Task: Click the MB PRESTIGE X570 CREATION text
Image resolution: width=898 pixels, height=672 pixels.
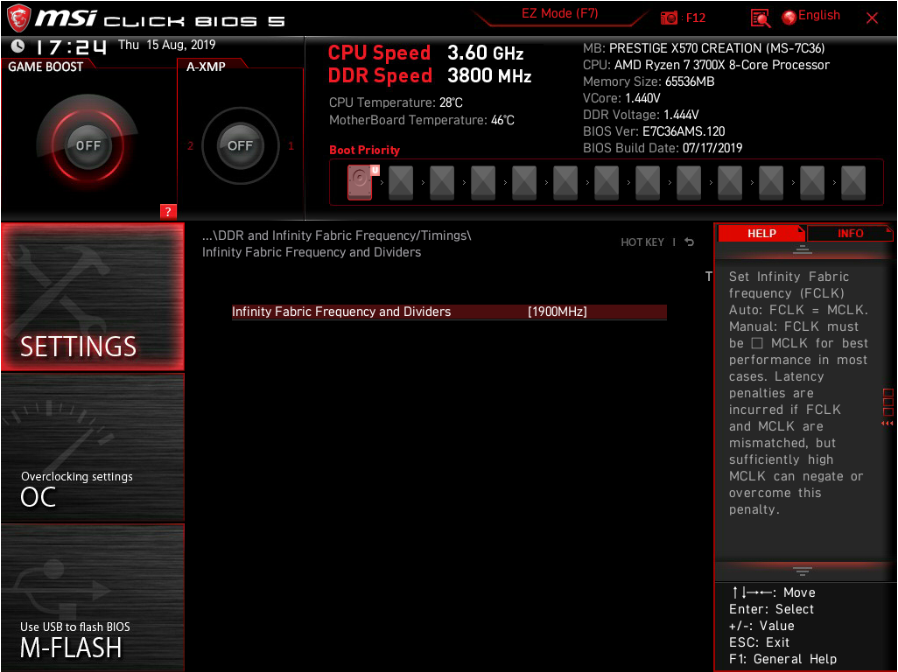Action: [x=704, y=48]
